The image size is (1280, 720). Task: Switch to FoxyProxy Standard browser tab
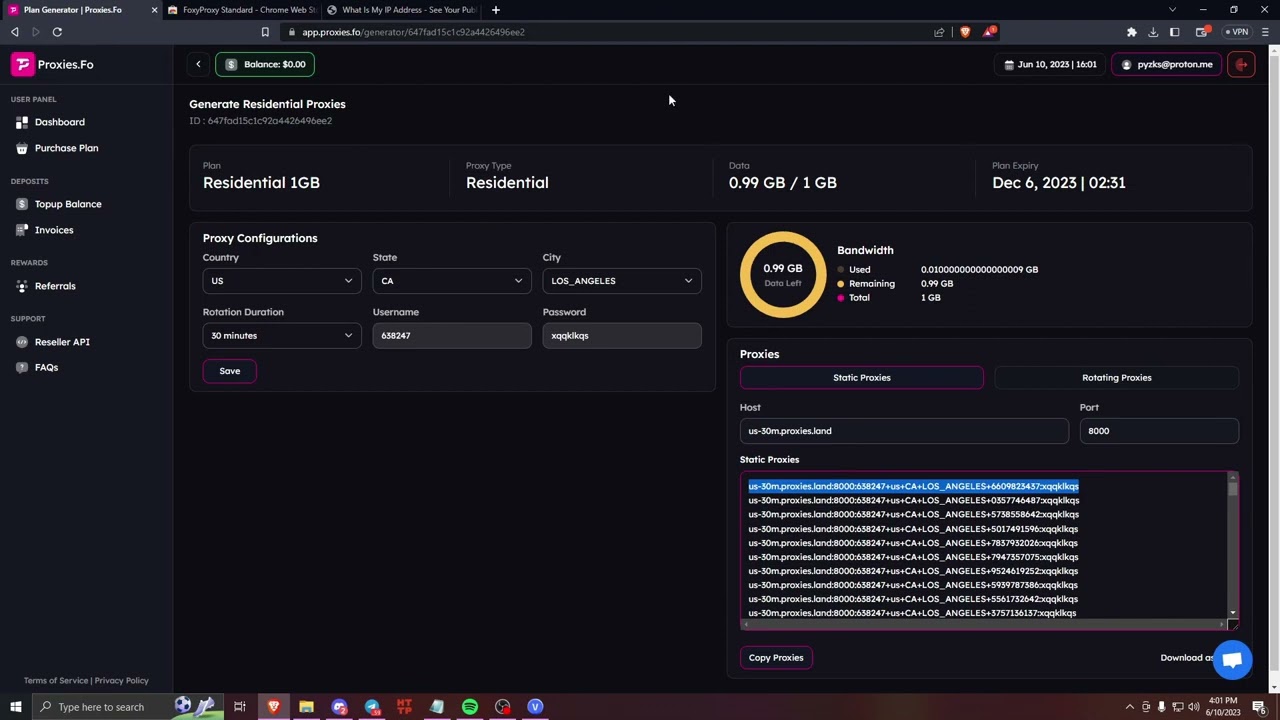[242, 10]
